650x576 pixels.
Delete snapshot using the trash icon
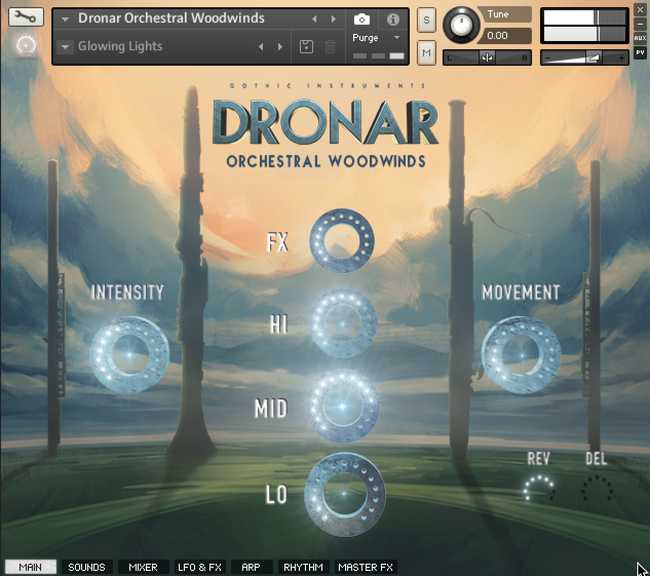coord(330,47)
